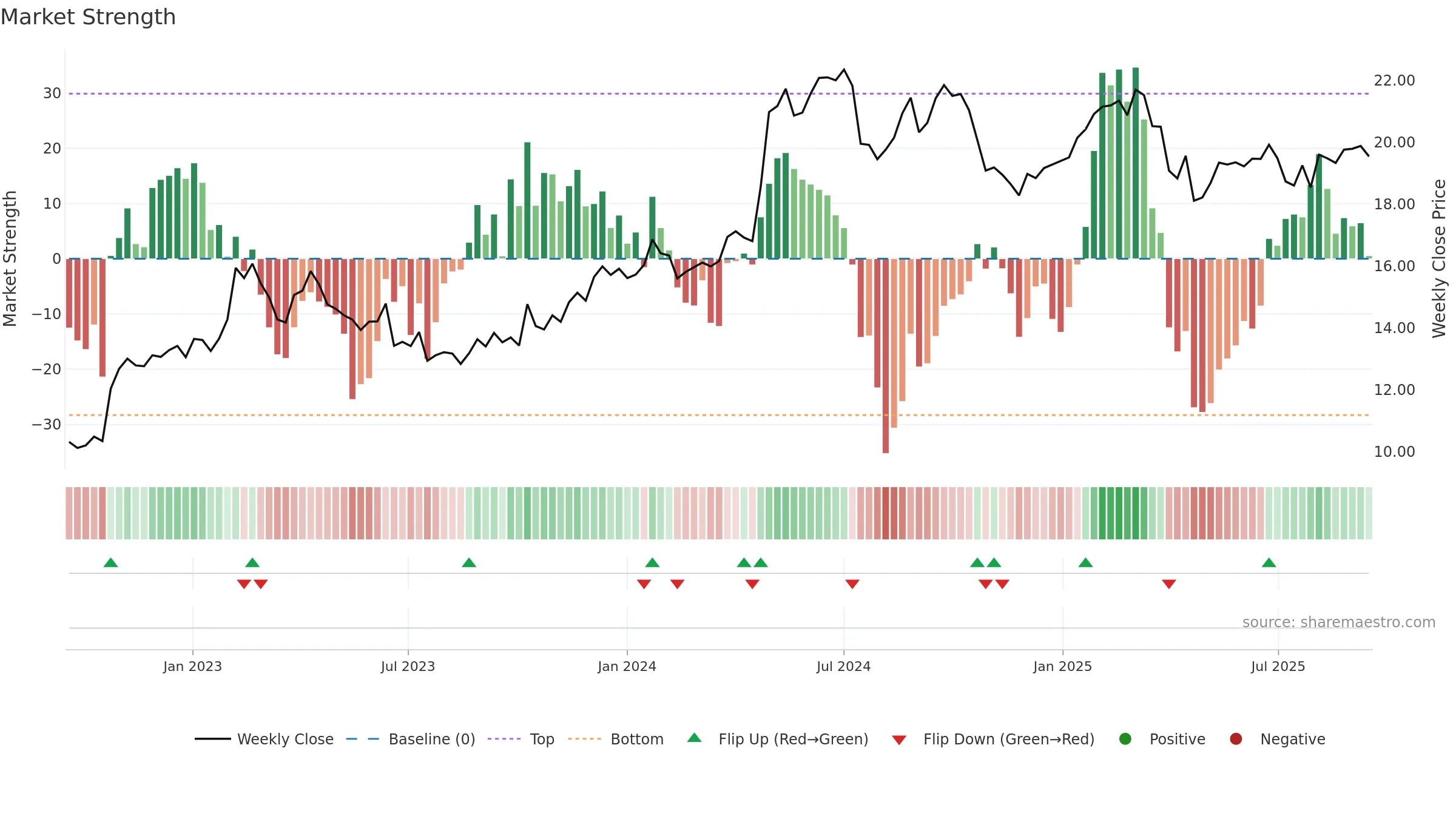Click the Jan 2024 axis label
The image size is (1456, 819).
pos(627,667)
